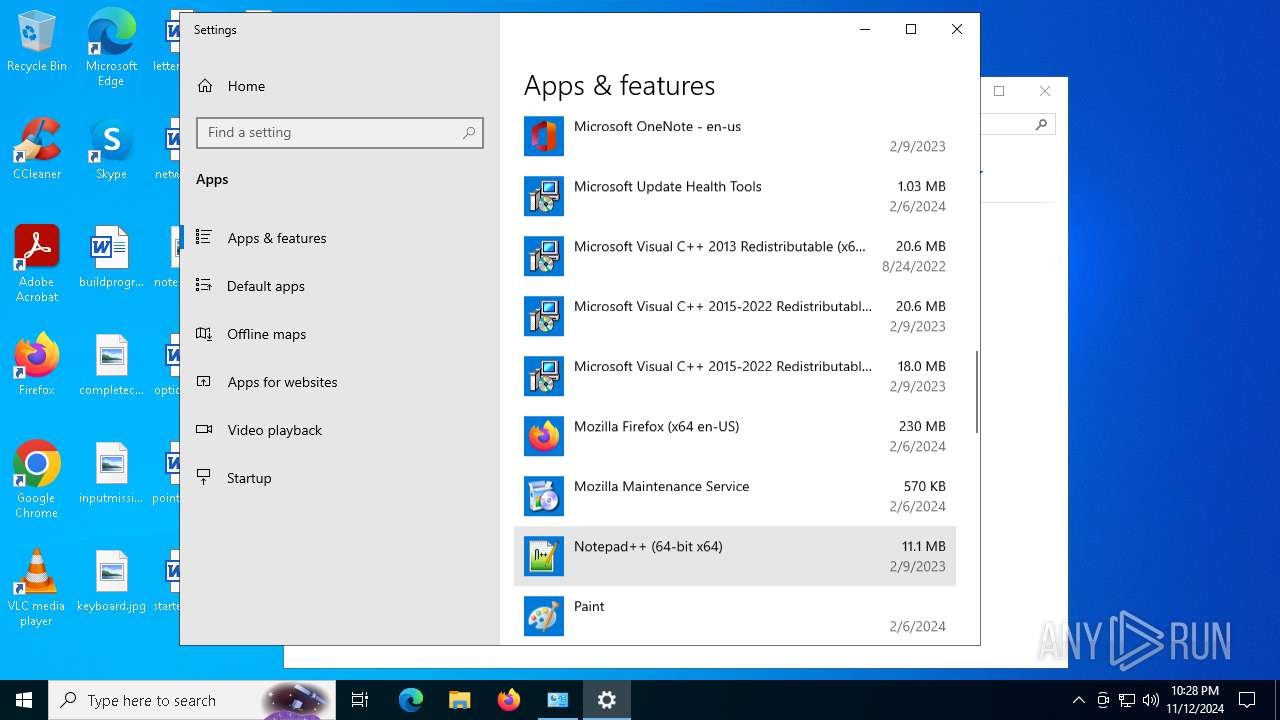Image resolution: width=1280 pixels, height=720 pixels.
Task: Select the keyboard.jpg desktop file
Action: coord(111,581)
